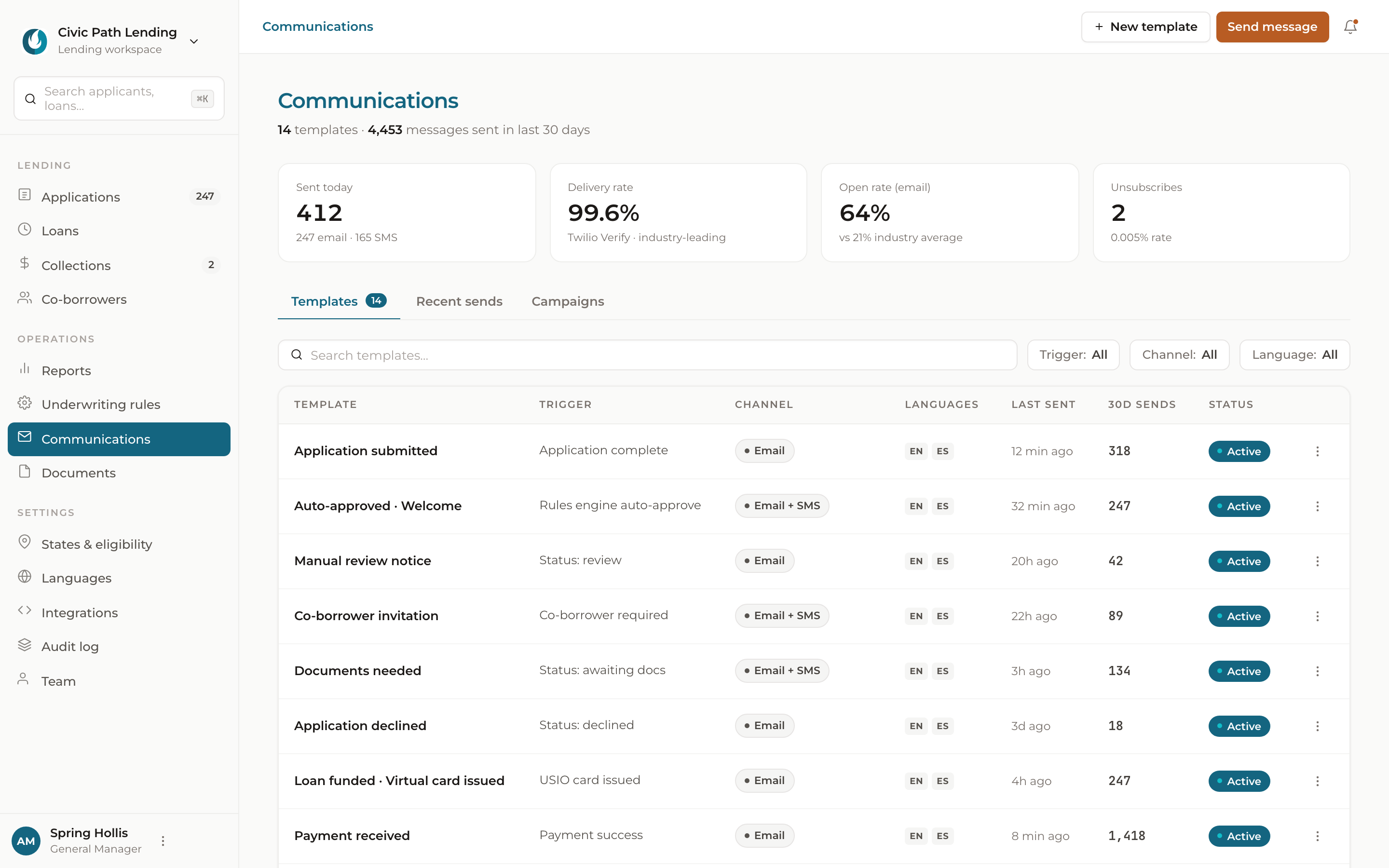Click the "Rules engine auto-approve" trigger text
Screen dimensions: 1389x868
(620, 505)
